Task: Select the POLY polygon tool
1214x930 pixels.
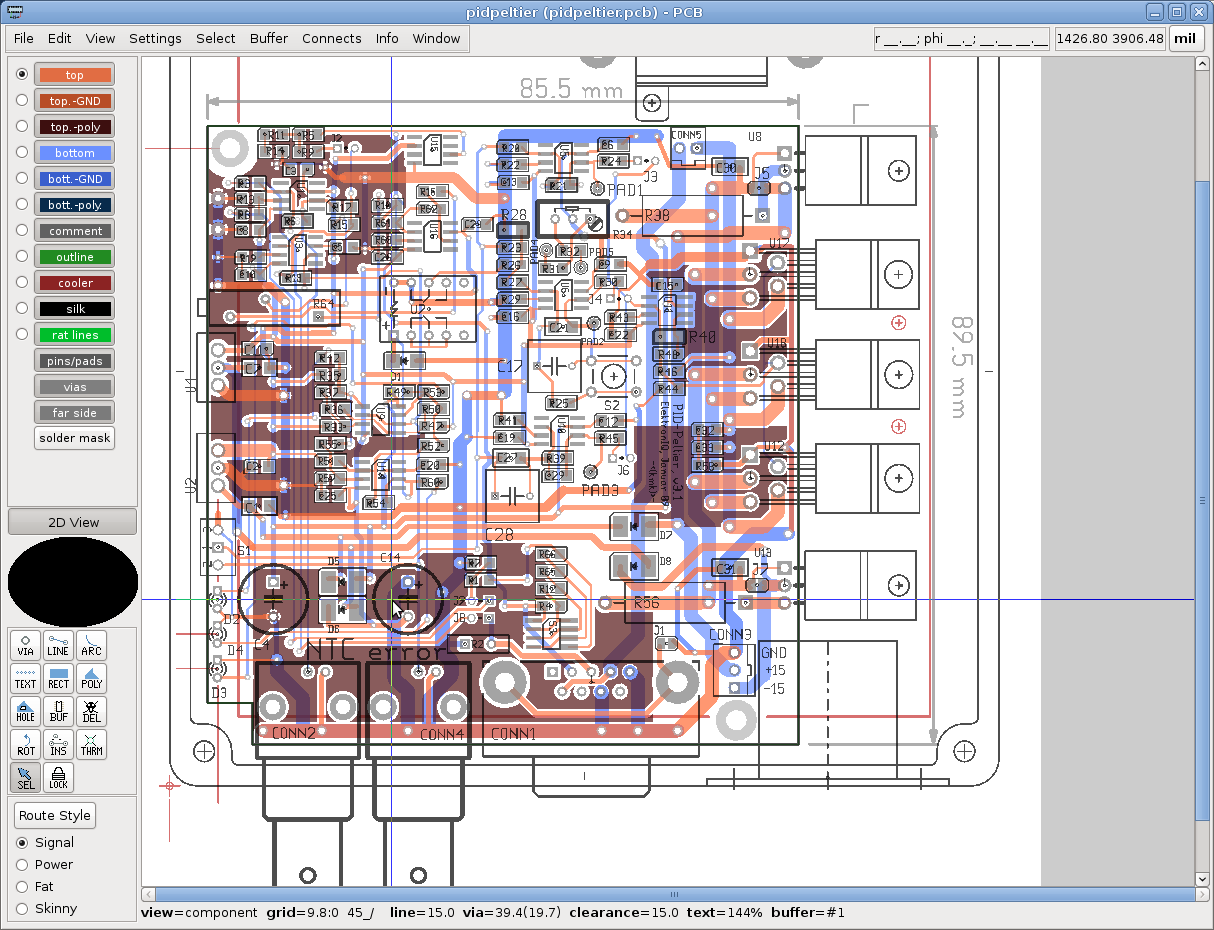Action: coord(91,679)
